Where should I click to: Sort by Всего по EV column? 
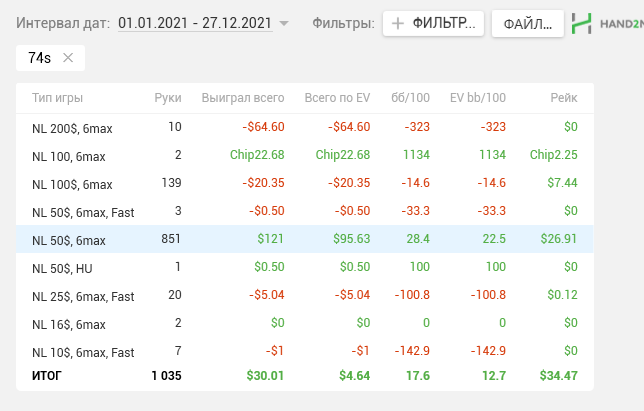pyautogui.click(x=336, y=98)
